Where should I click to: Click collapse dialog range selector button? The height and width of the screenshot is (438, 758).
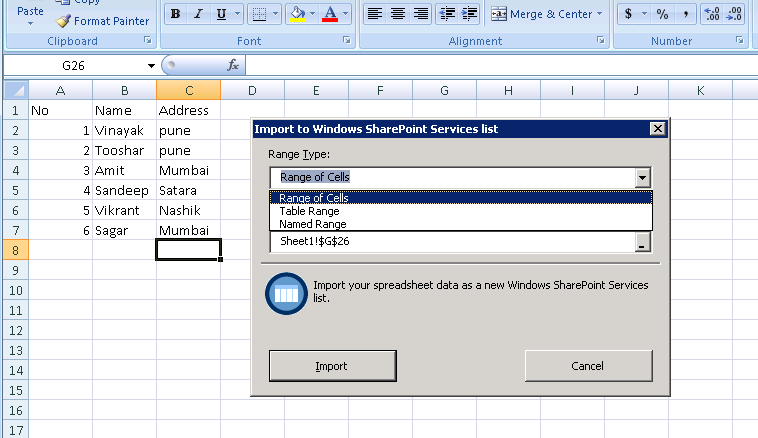[x=642, y=242]
